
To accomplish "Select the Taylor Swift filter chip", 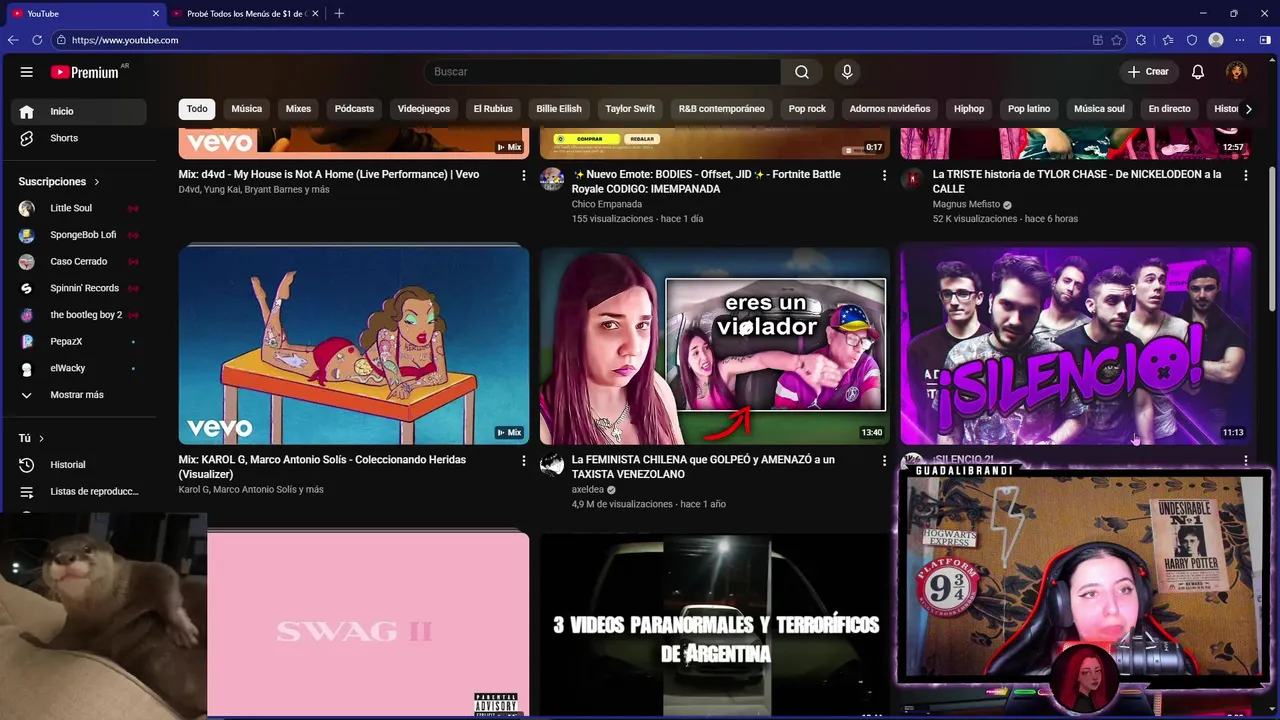I will (630, 109).
